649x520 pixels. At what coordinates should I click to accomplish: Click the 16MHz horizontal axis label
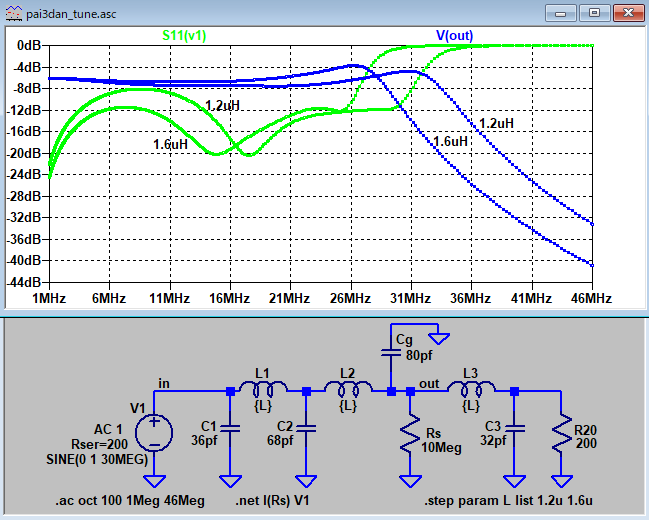click(229, 298)
